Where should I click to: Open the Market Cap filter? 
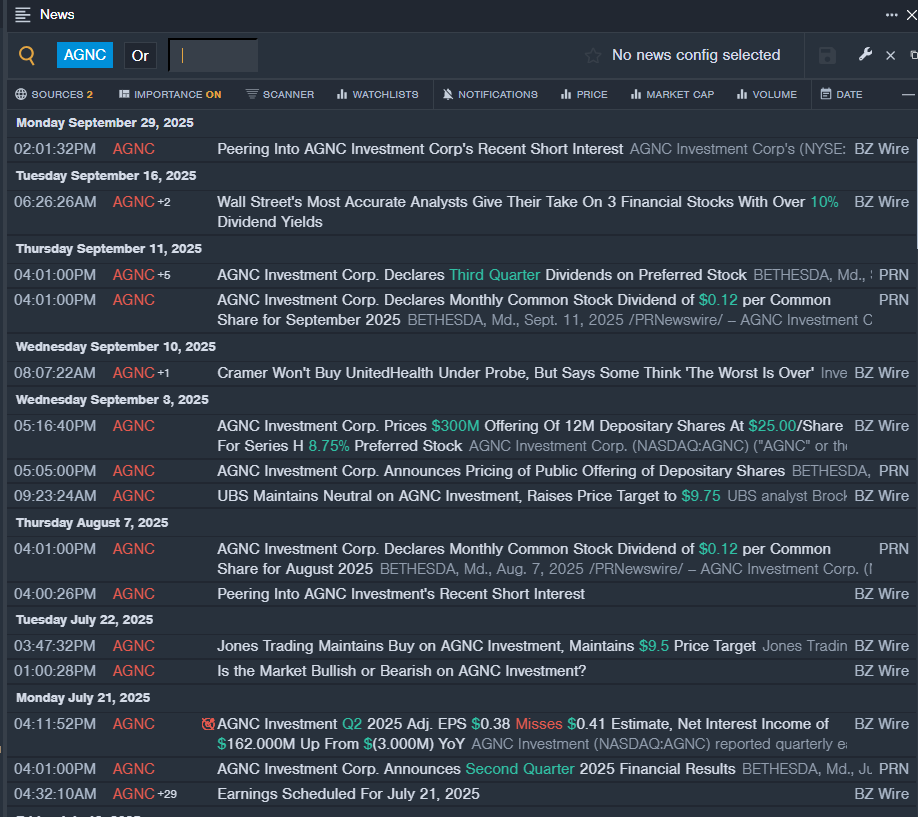click(672, 95)
